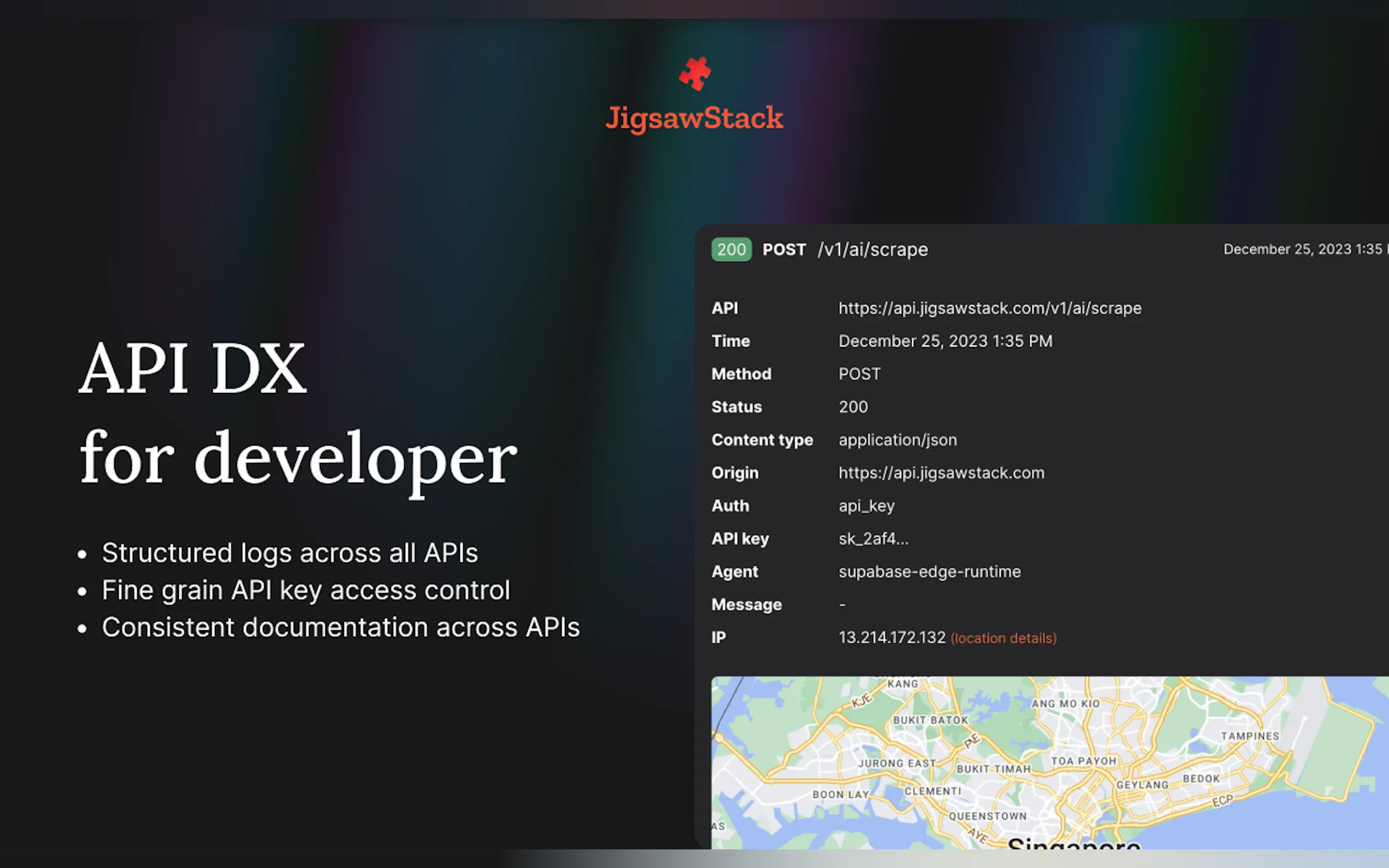The width and height of the screenshot is (1389, 868).
Task: Click the green 200 status badge
Action: [731, 250]
